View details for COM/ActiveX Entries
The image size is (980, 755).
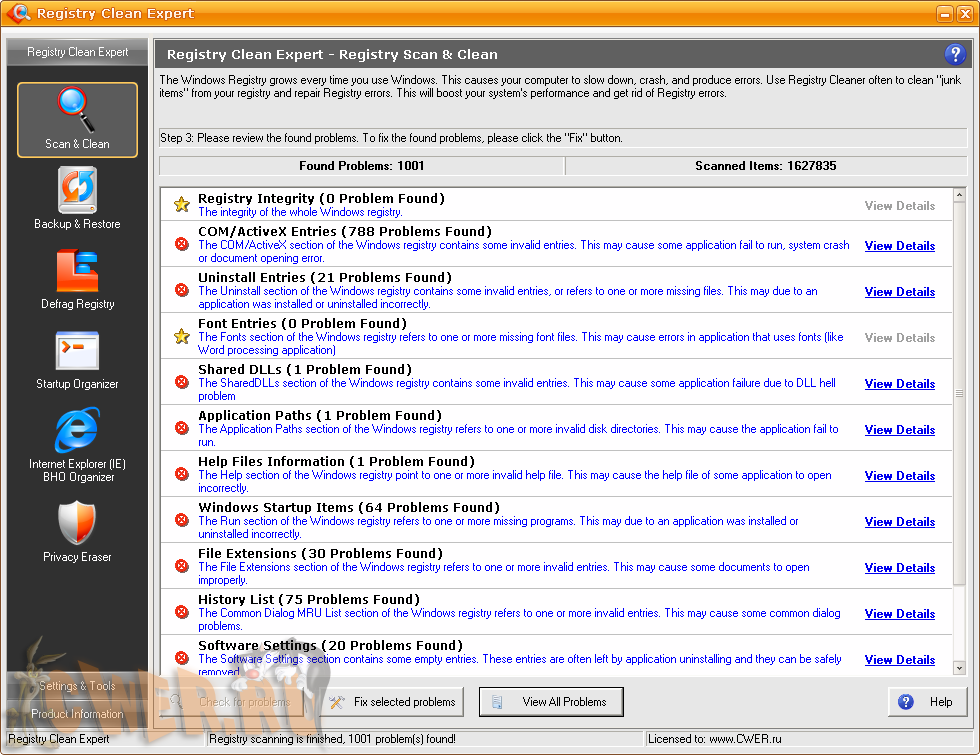pyautogui.click(x=899, y=246)
